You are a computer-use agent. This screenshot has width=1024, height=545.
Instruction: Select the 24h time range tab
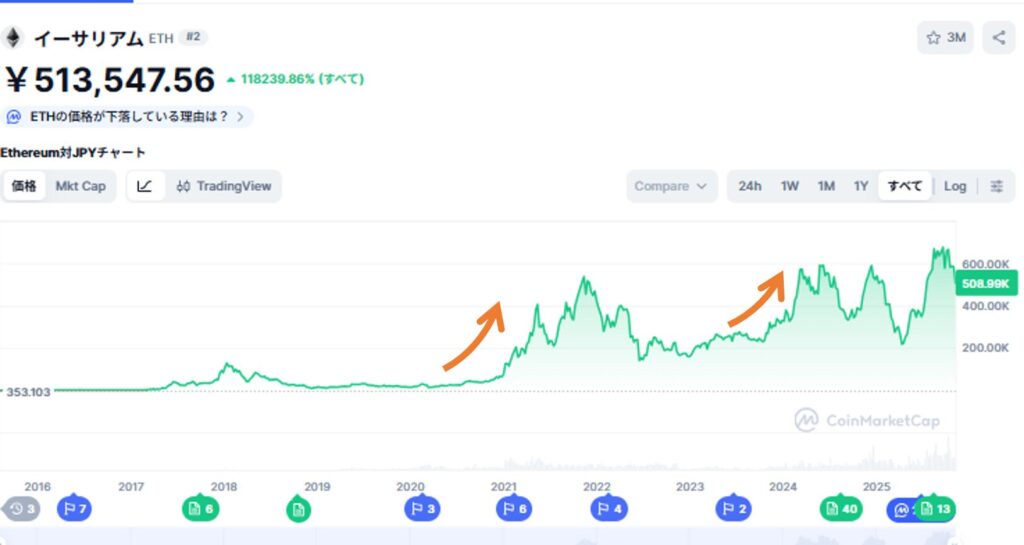point(750,186)
